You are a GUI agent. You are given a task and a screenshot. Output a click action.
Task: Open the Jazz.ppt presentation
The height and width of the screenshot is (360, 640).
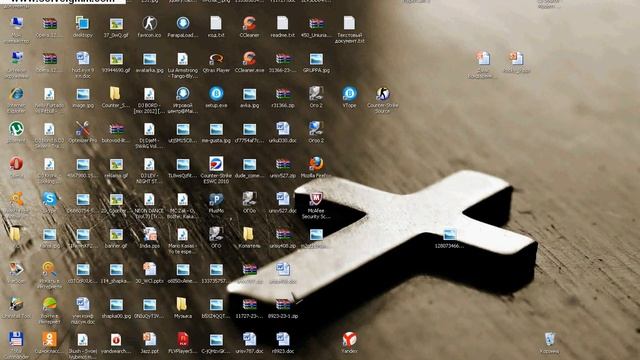[149, 340]
